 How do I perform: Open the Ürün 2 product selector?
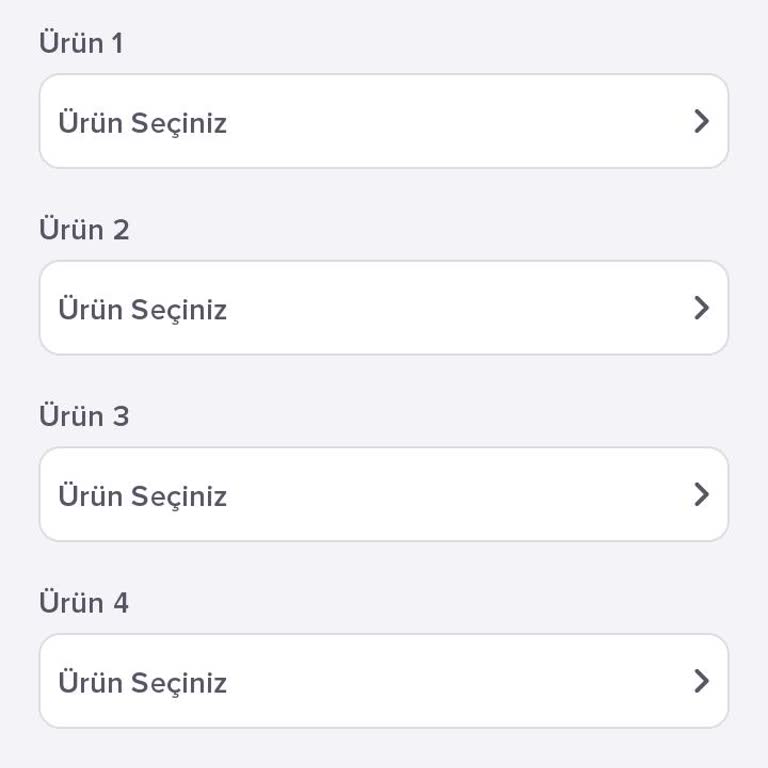coord(383,308)
